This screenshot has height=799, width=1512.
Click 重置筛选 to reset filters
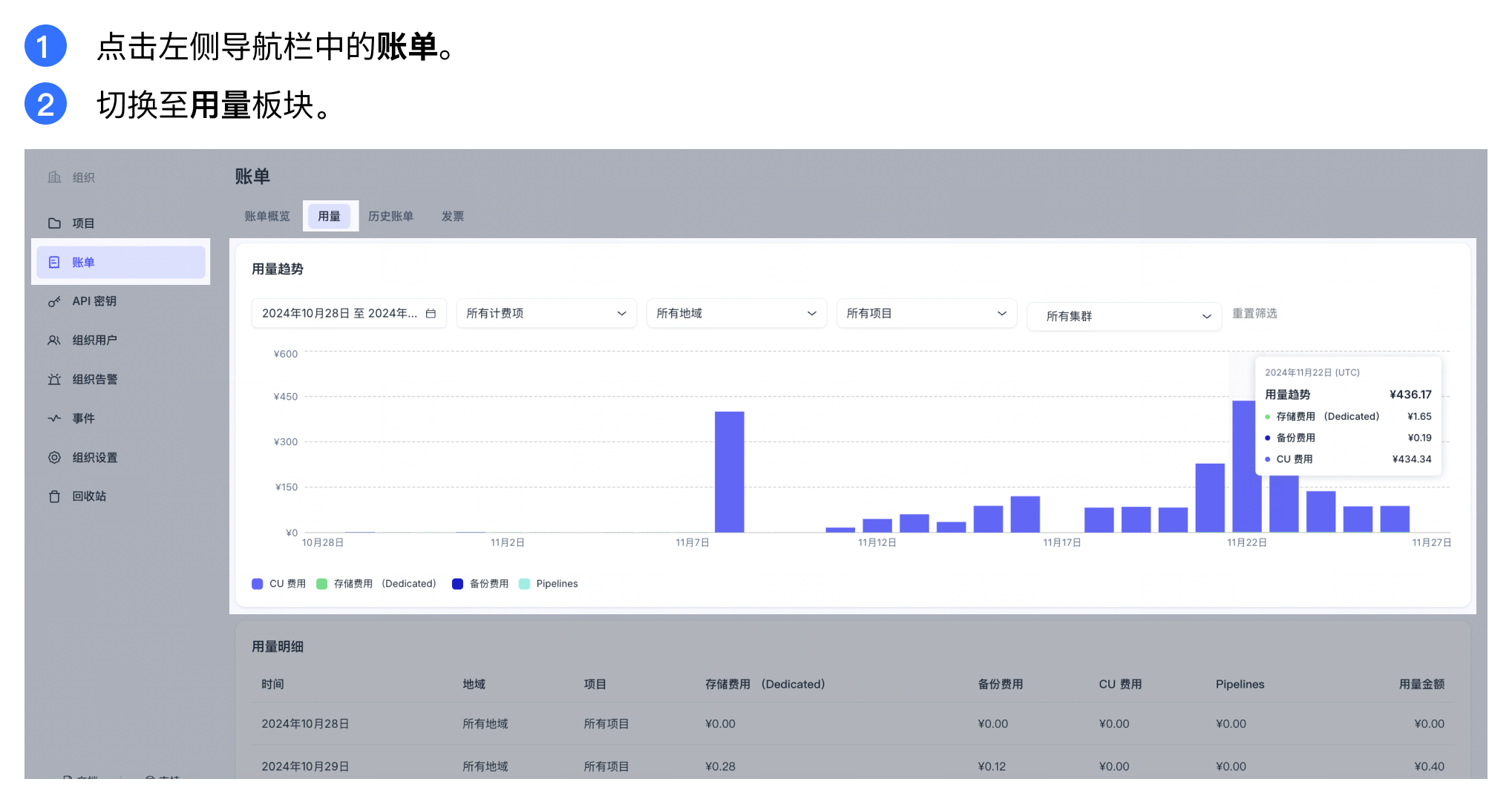point(1254,314)
